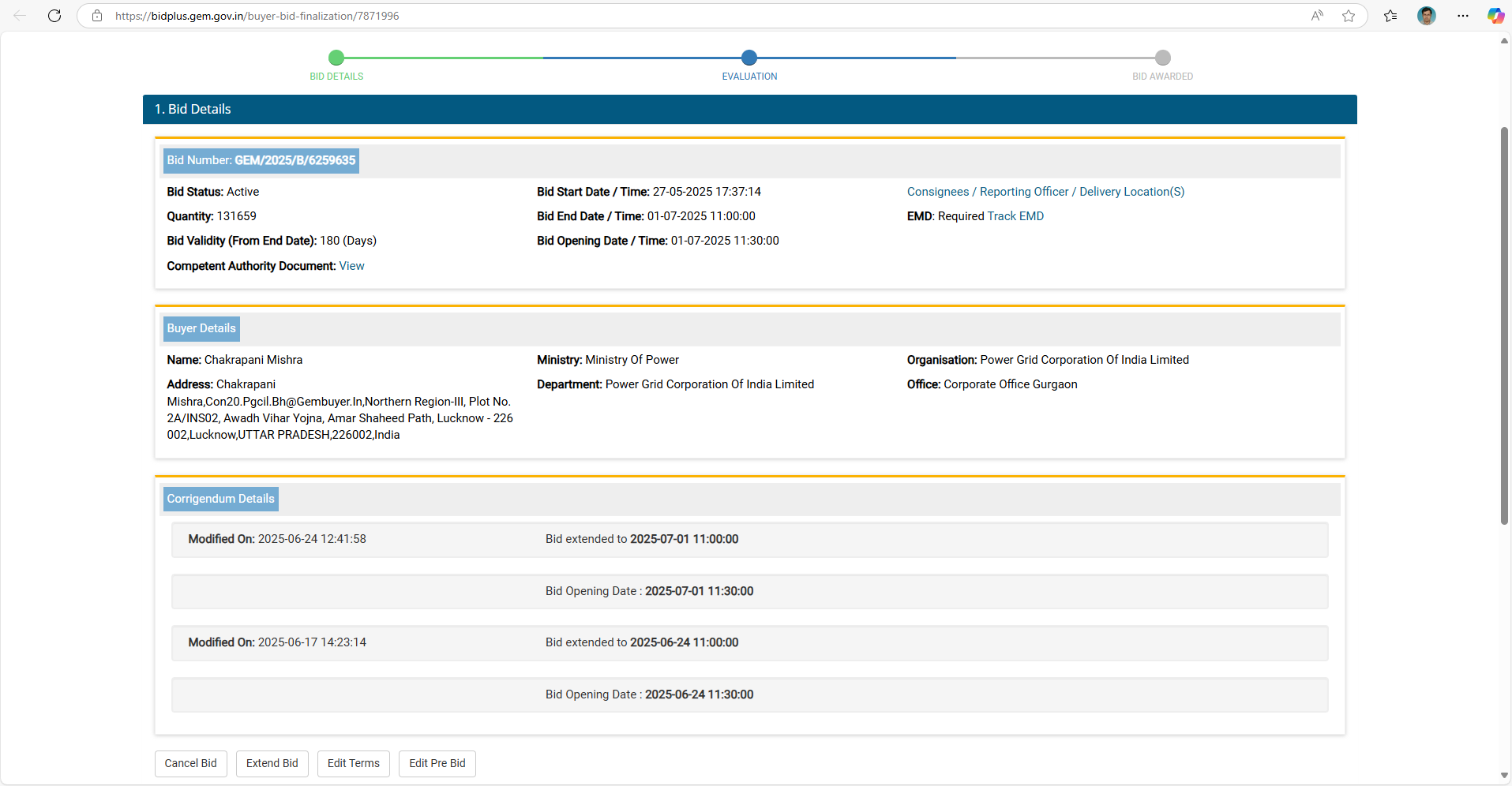Click the Edit Pre Bid button
Viewport: 1512px width, 786px height.
[437, 763]
